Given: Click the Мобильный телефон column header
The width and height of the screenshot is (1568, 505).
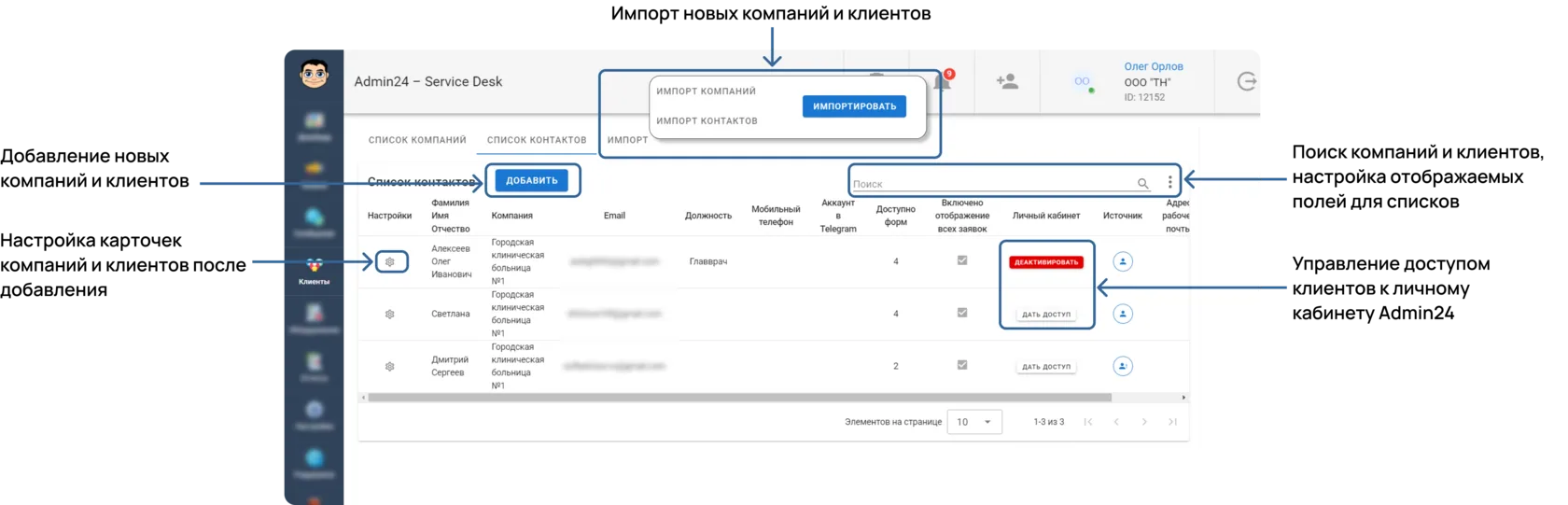Looking at the screenshot, I should pyautogui.click(x=776, y=216).
